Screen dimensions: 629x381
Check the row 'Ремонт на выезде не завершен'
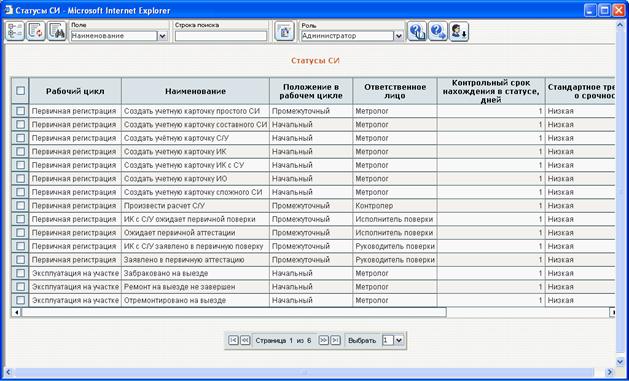click(x=20, y=287)
